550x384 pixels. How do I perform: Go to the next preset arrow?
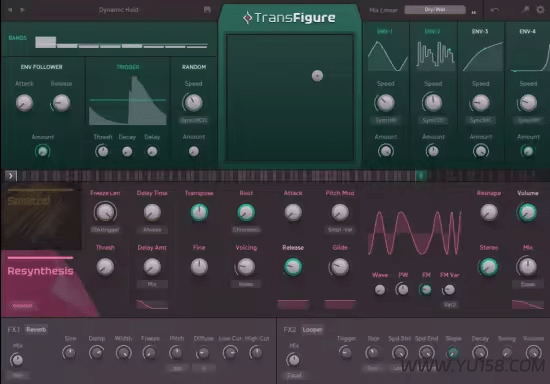(22, 10)
